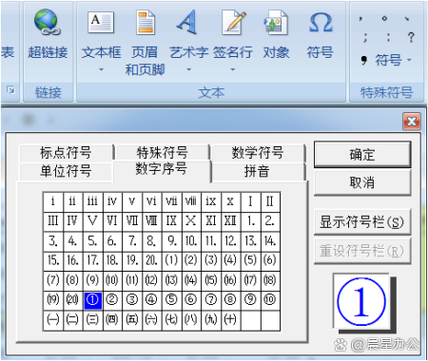Insert the comma special symbol in ribbon
The image size is (428, 361).
coord(361,19)
